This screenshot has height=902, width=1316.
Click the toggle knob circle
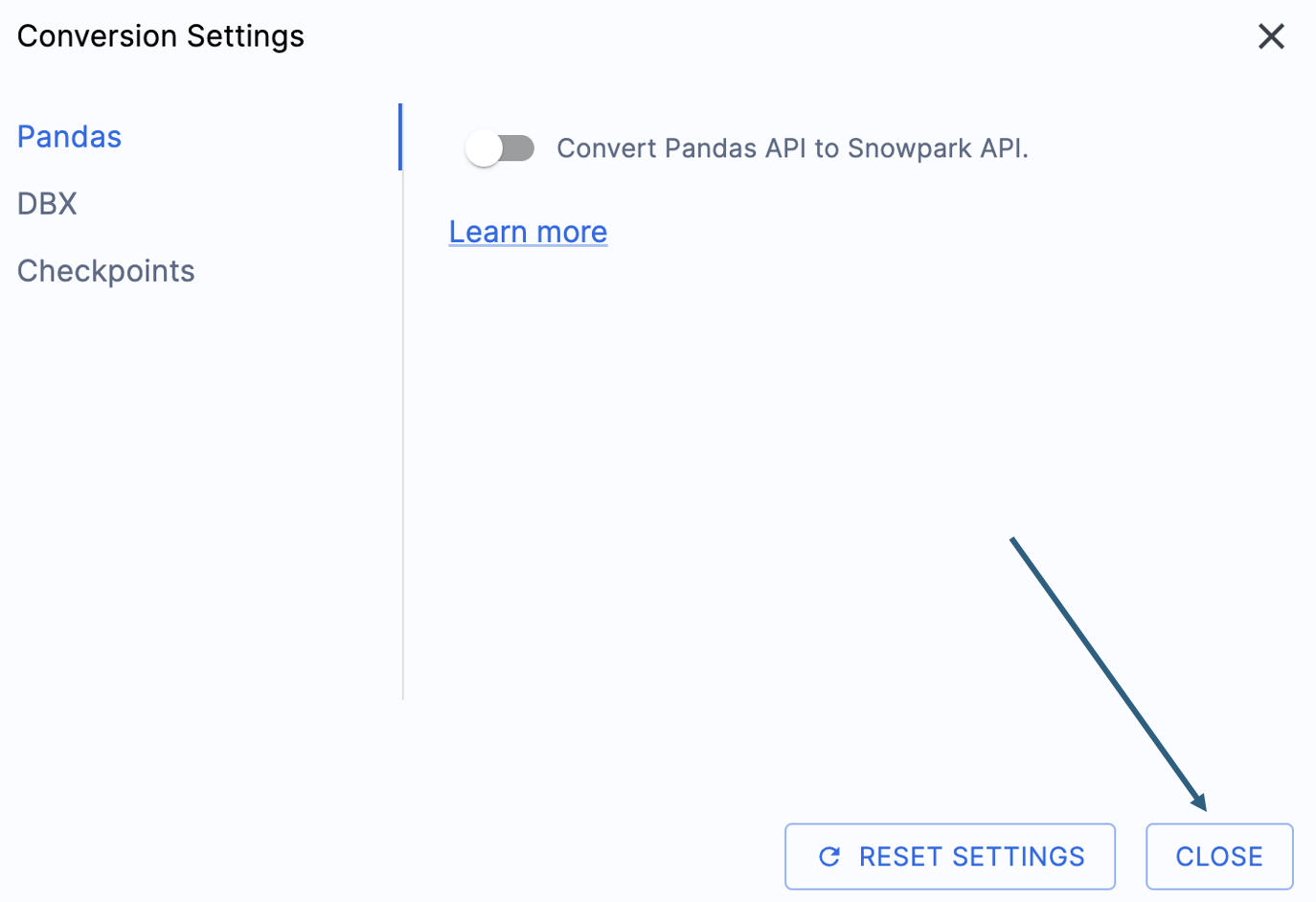click(x=484, y=147)
